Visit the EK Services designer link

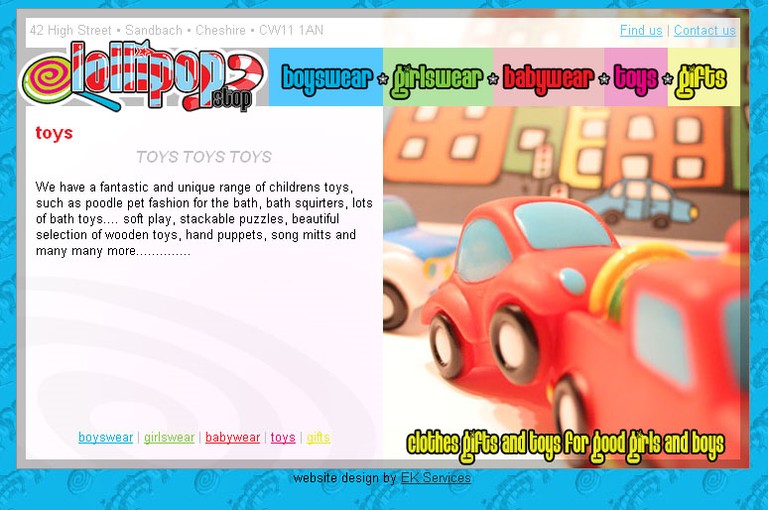[435, 478]
